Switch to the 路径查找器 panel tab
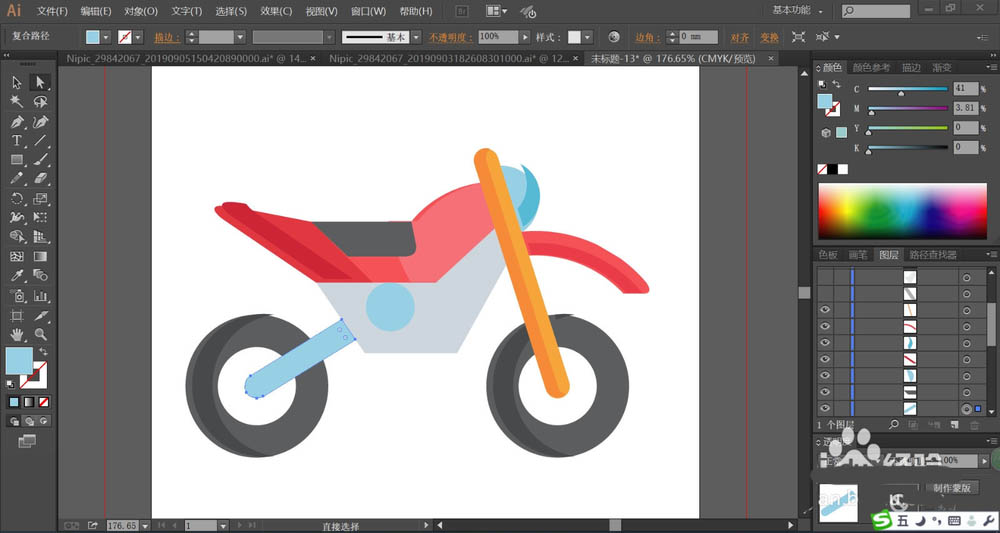The width and height of the screenshot is (1000, 533). pos(933,255)
